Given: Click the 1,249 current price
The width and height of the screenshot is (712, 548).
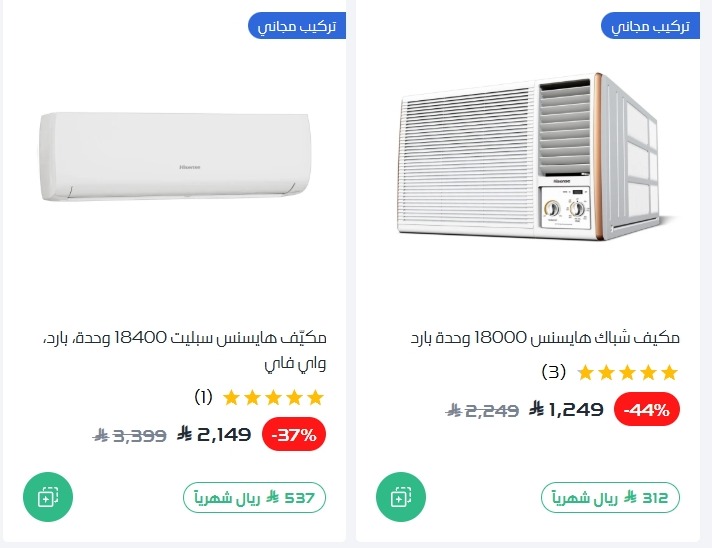Looking at the screenshot, I should coord(567,409).
